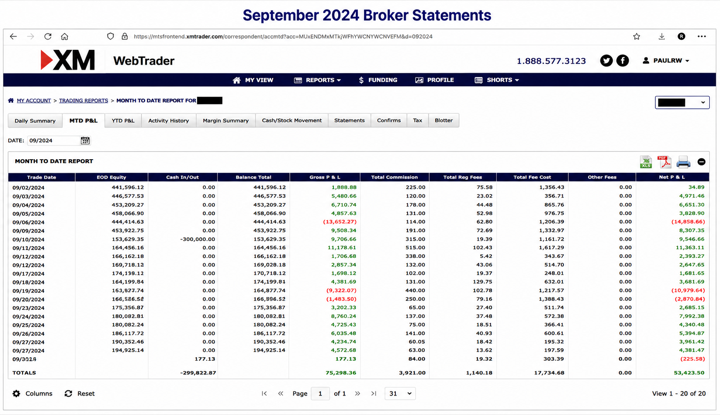Click the browser forward arrow
Screen dimensions: 720x415
[x=30, y=36]
